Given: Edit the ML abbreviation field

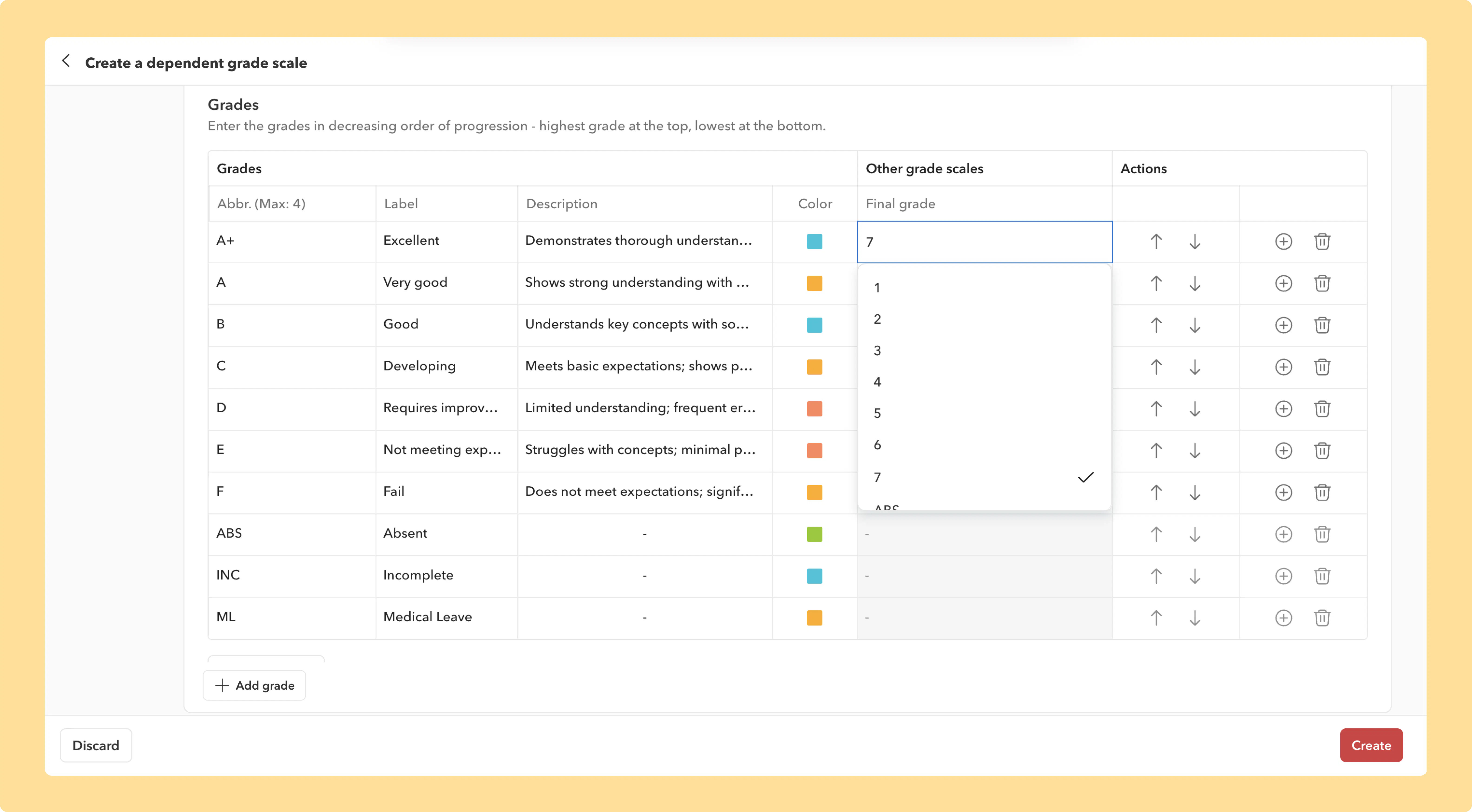Looking at the screenshot, I should pyautogui.click(x=292, y=618).
